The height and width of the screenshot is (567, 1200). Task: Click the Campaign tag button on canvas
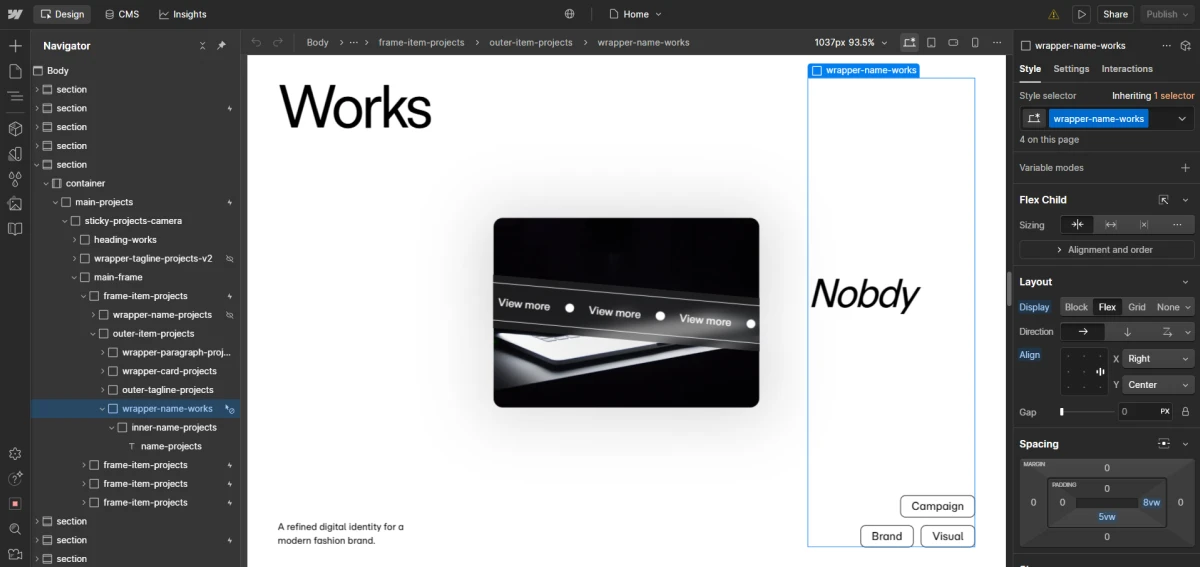[x=937, y=506]
